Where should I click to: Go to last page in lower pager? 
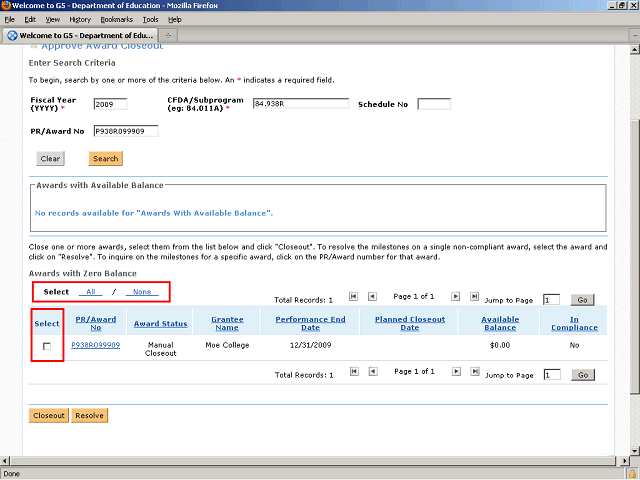point(475,371)
